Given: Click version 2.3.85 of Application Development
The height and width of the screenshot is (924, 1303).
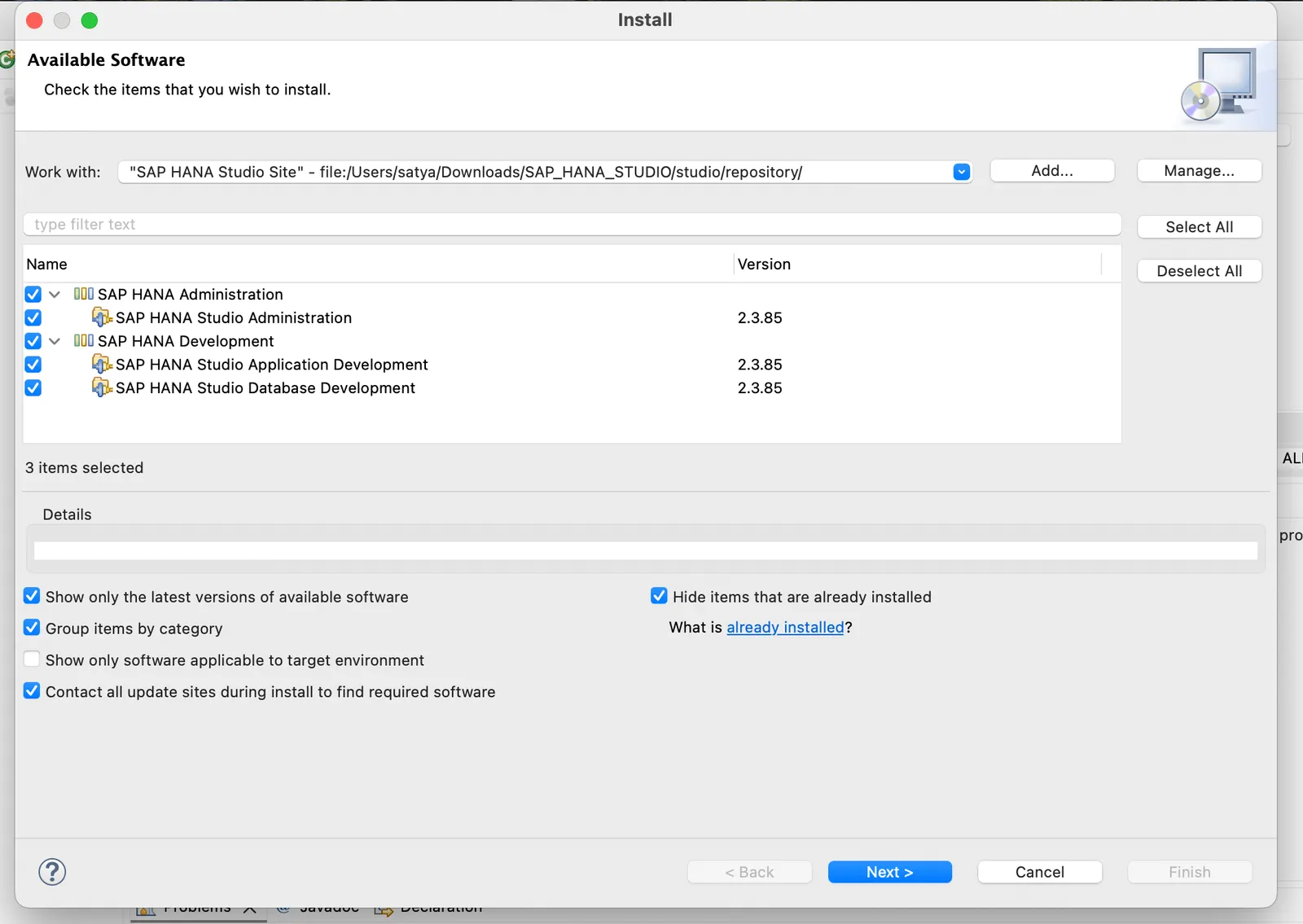Looking at the screenshot, I should 760,364.
